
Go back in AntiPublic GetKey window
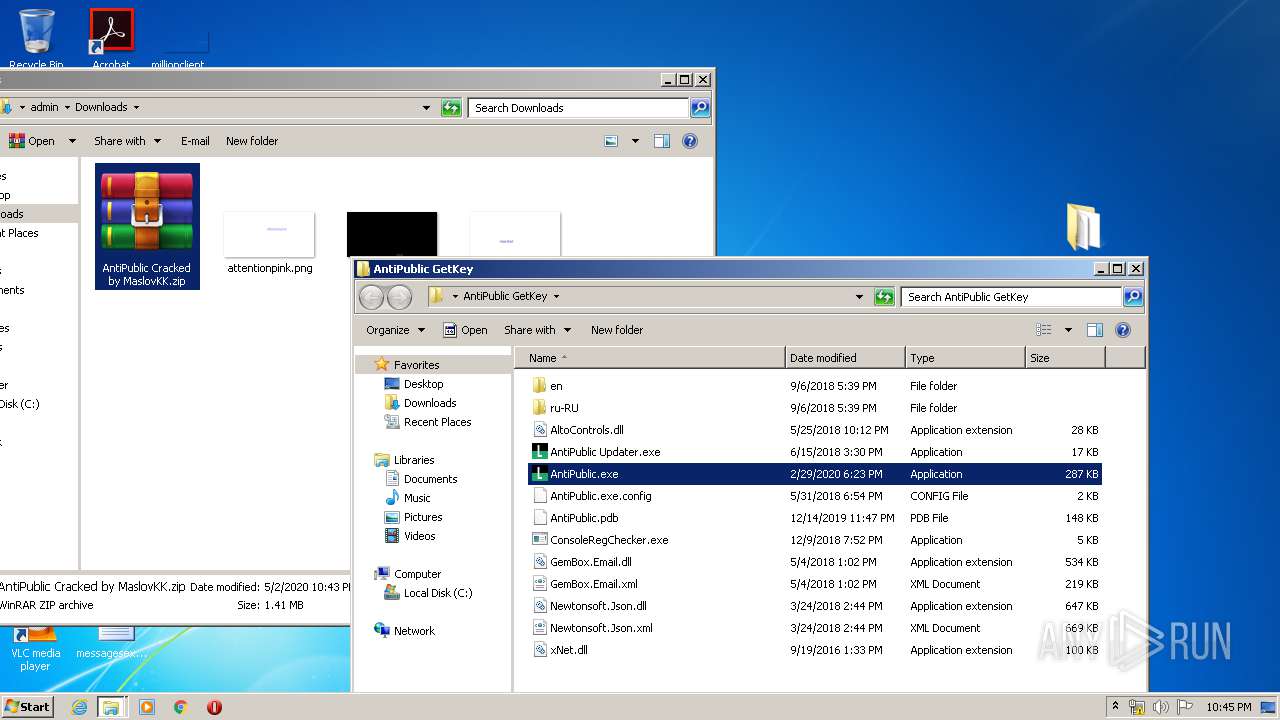(x=371, y=297)
